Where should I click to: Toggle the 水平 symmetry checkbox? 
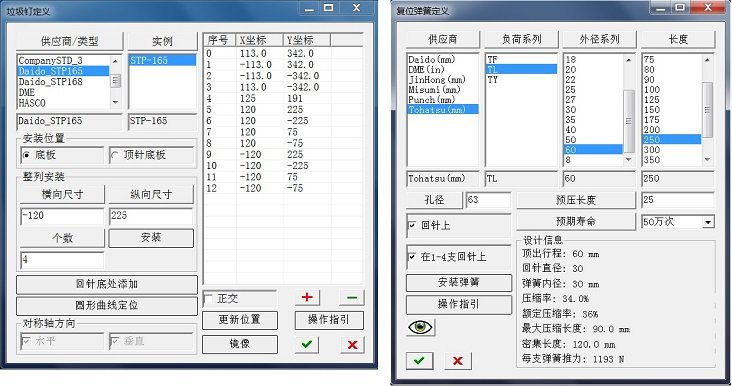pos(26,341)
